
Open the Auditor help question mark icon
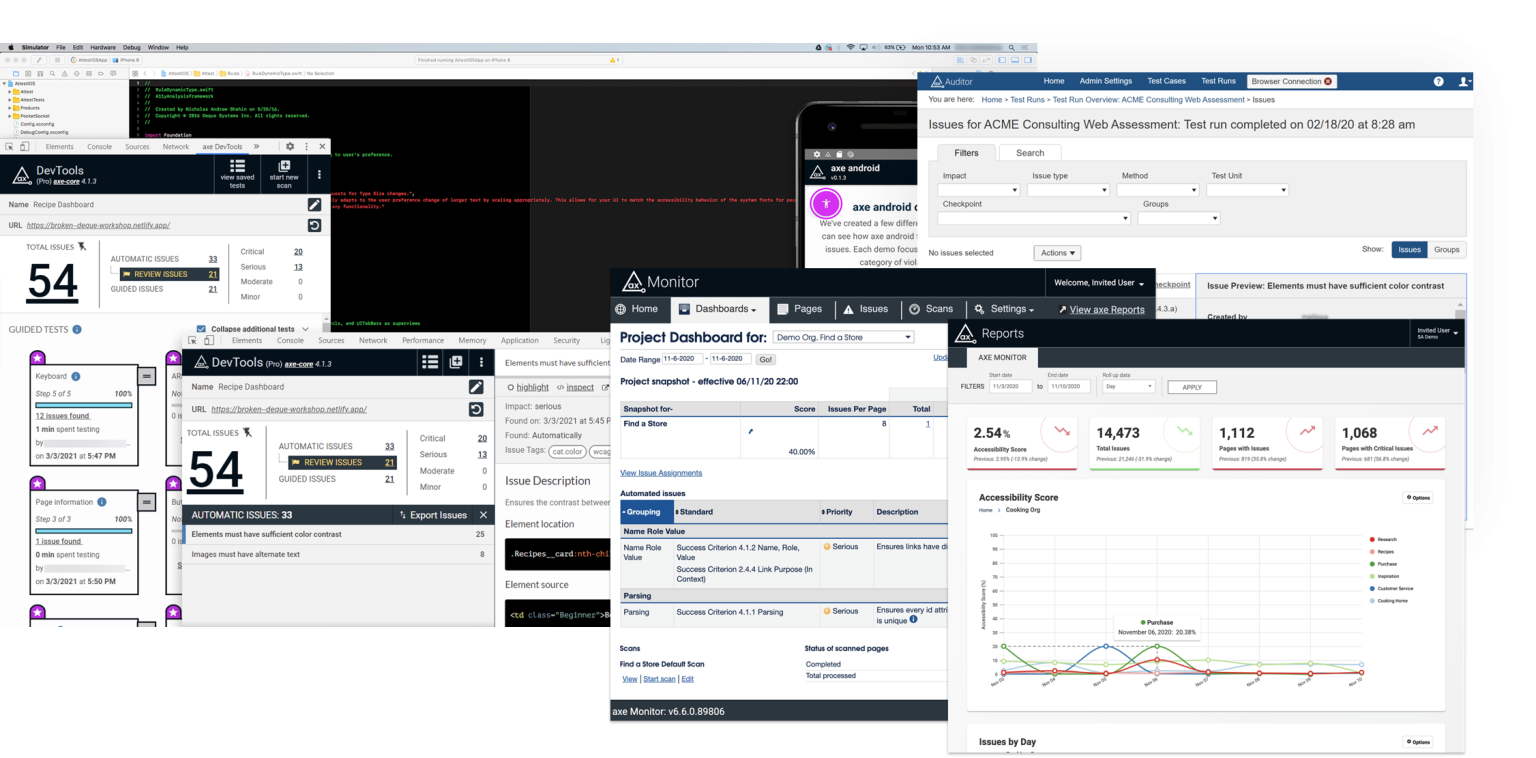pyautogui.click(x=1438, y=81)
